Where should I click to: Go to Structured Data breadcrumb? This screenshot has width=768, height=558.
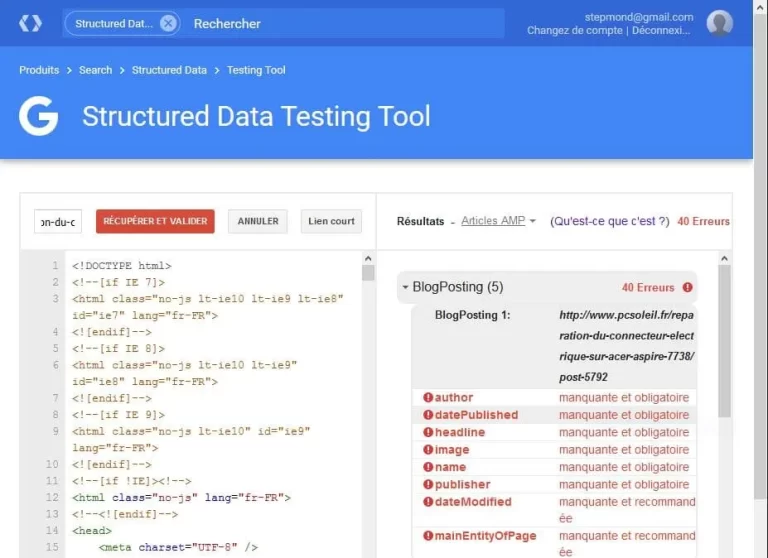click(169, 70)
